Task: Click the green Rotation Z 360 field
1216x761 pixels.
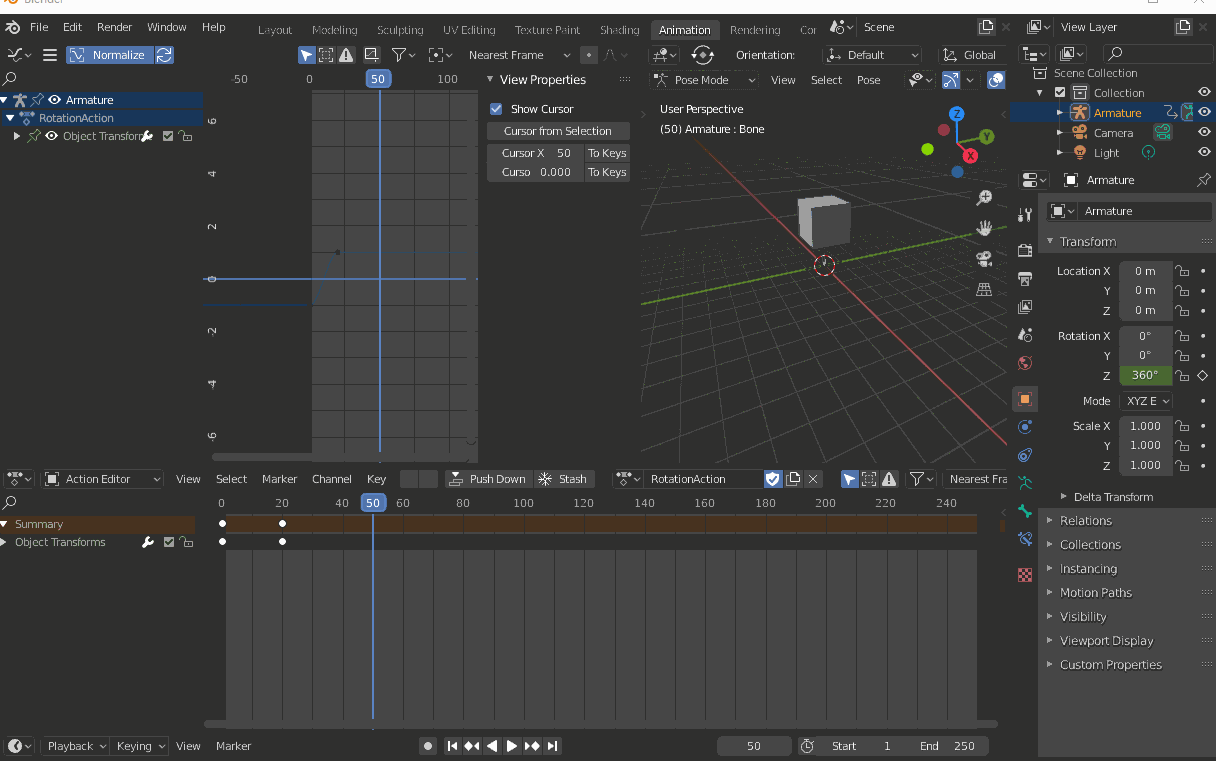Action: pos(1145,375)
